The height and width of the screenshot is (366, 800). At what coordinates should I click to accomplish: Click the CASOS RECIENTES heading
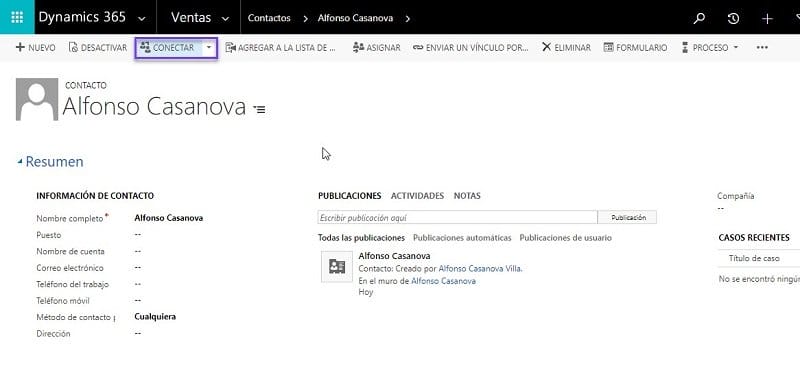[x=754, y=238]
